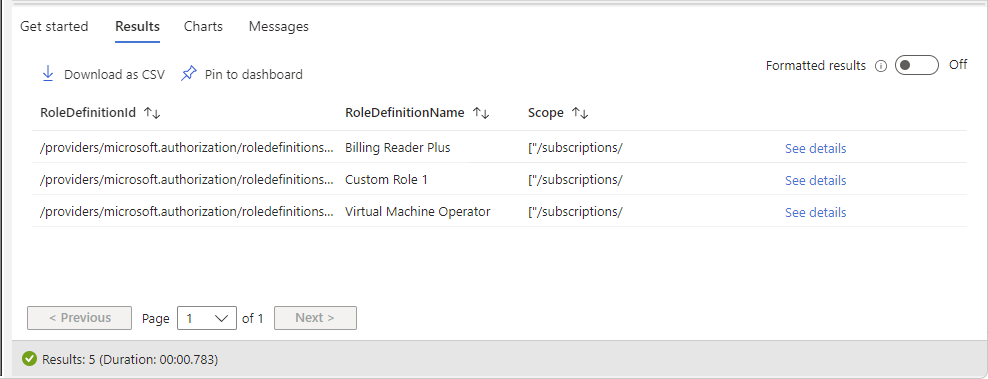
Task: Select the Results tab
Action: point(137,26)
